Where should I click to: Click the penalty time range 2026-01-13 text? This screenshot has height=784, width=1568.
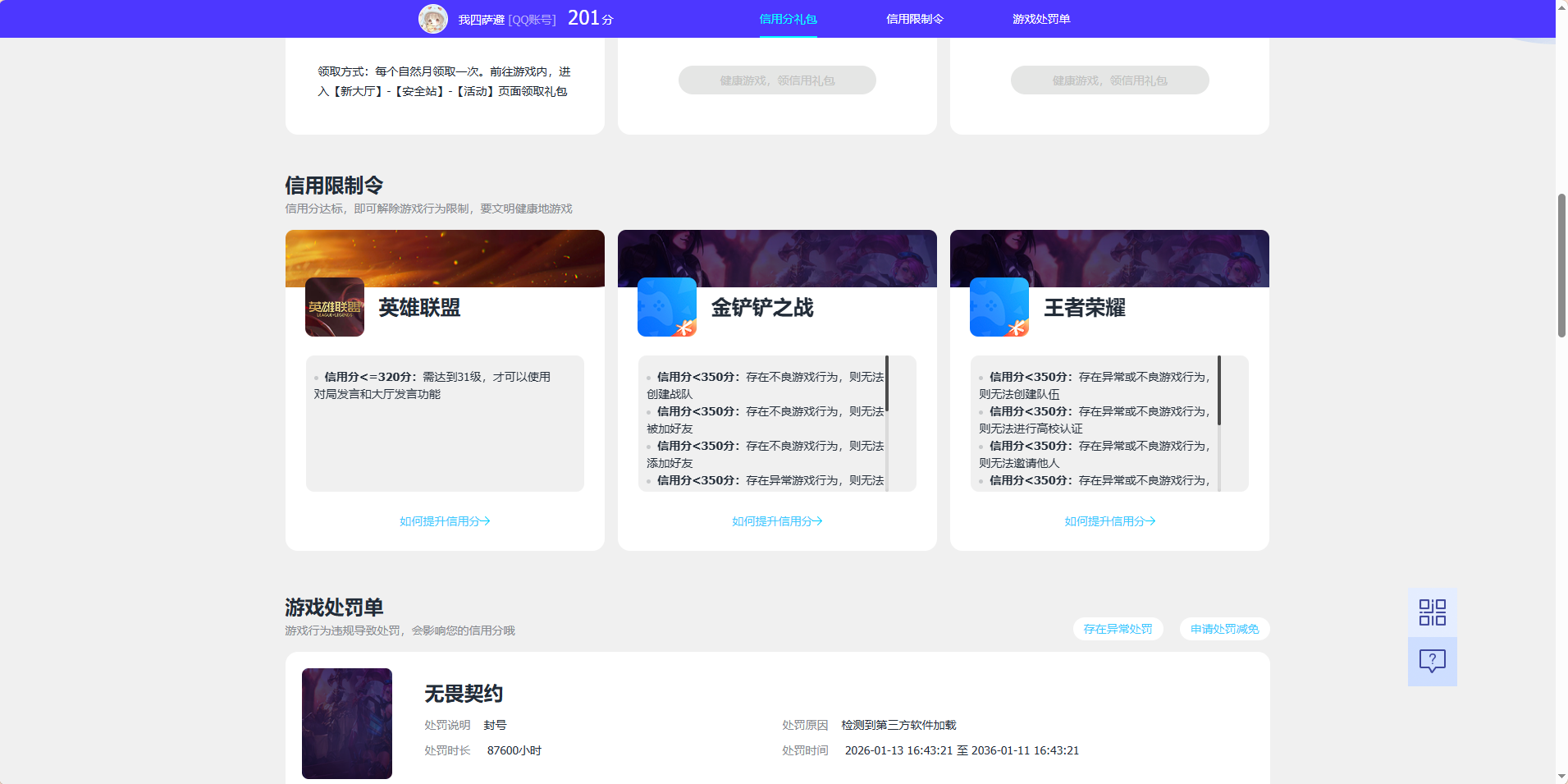(x=962, y=750)
